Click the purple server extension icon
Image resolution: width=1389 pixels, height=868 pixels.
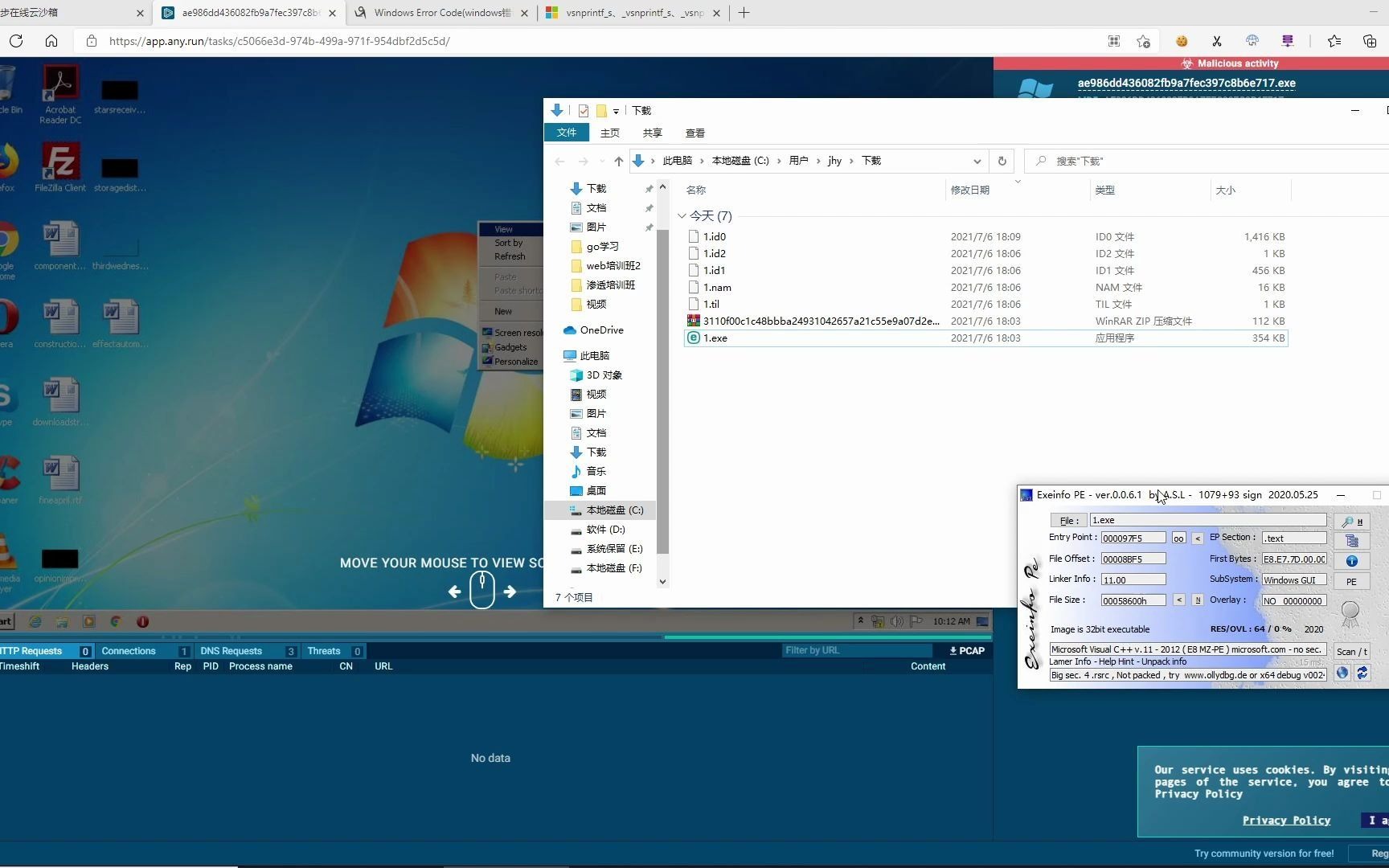(1288, 41)
